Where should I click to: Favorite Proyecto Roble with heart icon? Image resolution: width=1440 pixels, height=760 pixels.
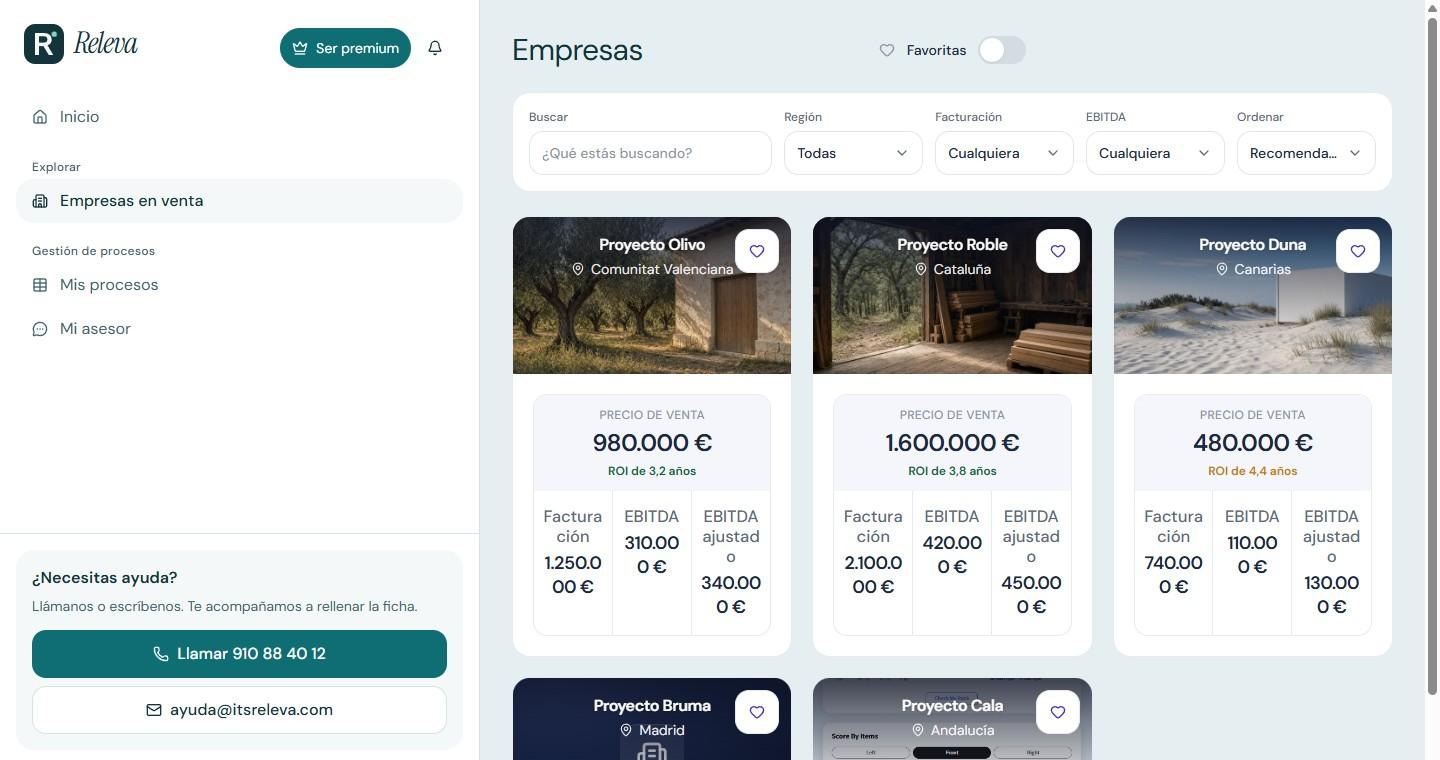(x=1058, y=251)
